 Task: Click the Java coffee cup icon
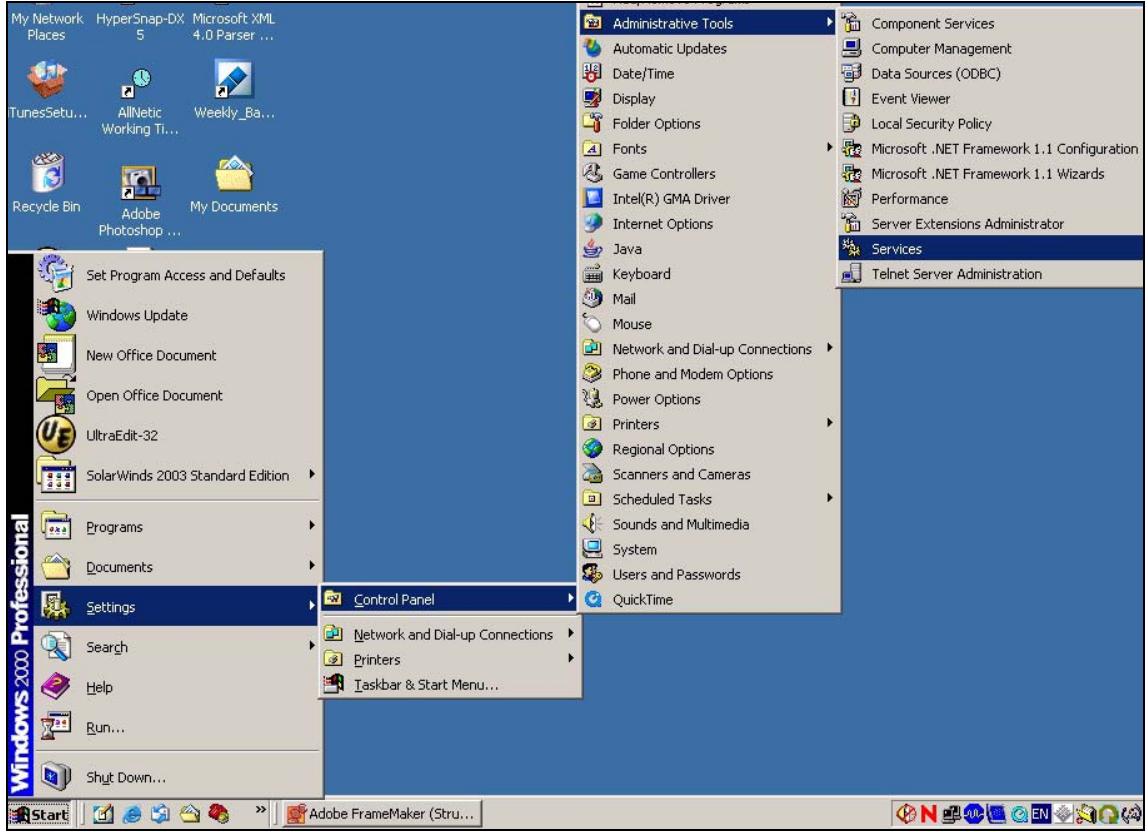[x=592, y=248]
